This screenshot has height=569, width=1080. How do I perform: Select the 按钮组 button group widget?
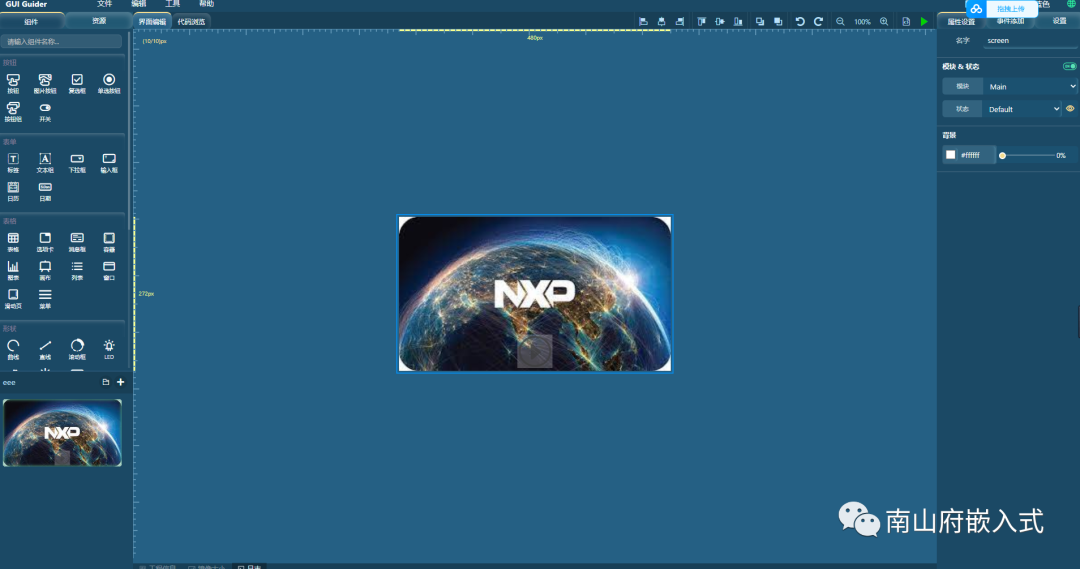tap(13, 112)
